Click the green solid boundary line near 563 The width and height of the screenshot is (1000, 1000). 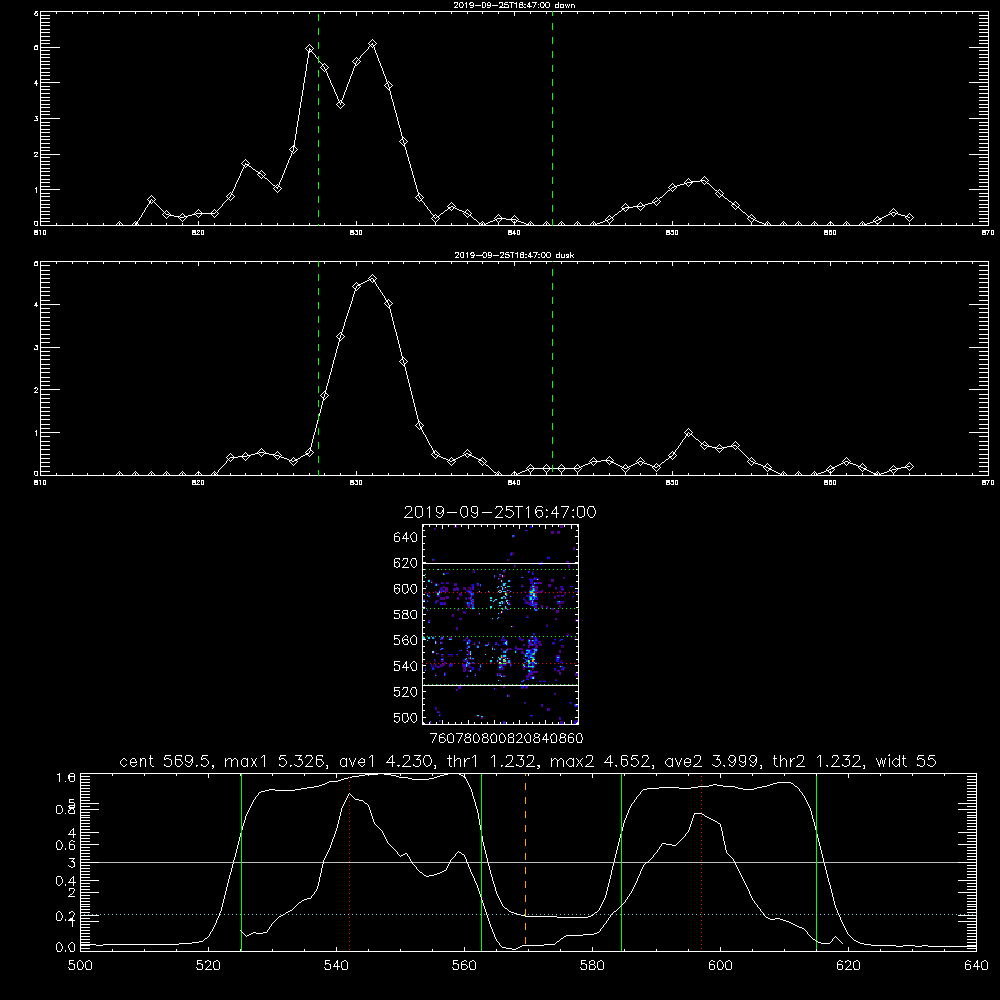[x=482, y=862]
